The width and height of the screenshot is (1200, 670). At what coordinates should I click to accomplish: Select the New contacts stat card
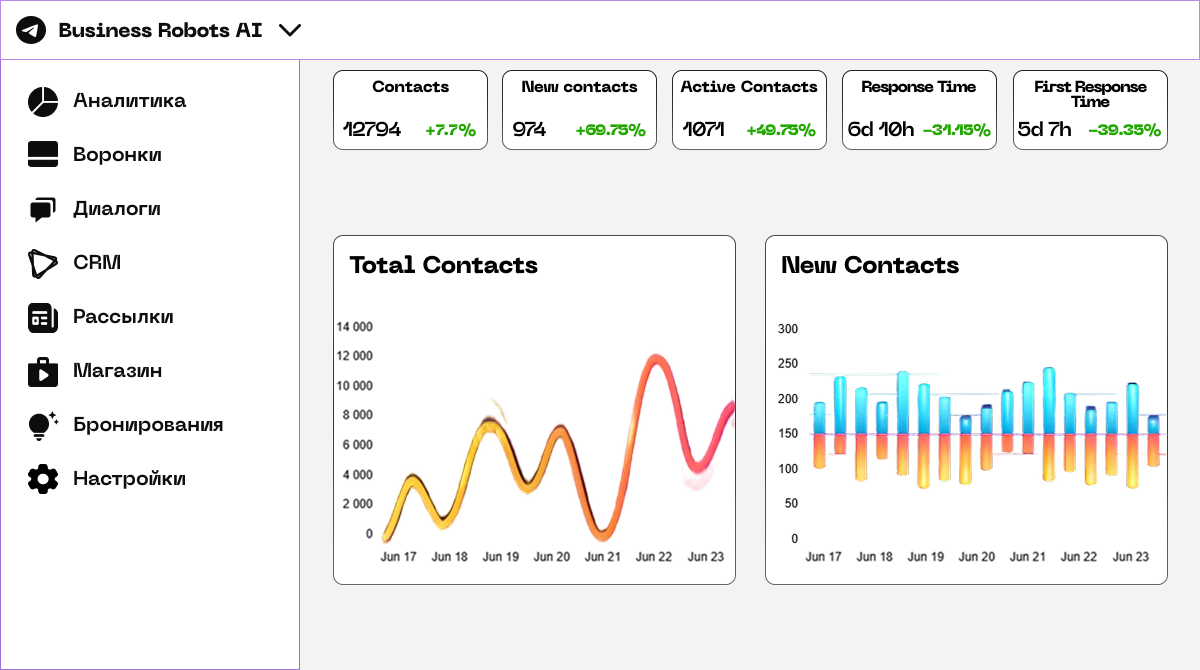click(x=579, y=110)
